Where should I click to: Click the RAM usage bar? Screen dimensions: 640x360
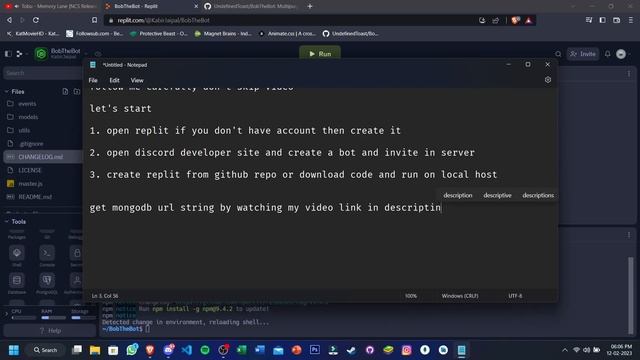[53, 318]
